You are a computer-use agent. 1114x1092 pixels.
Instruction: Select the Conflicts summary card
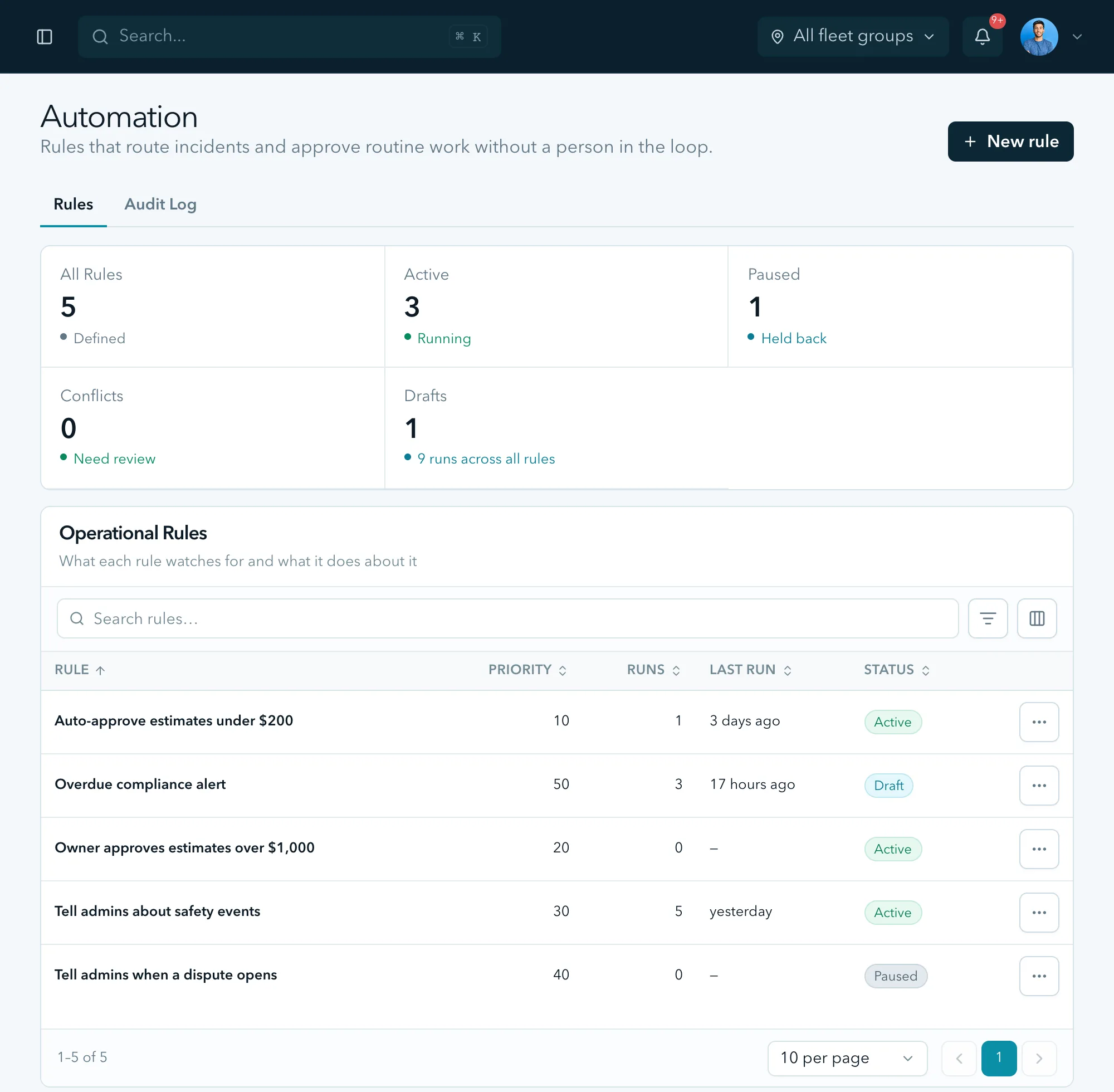[x=213, y=428]
